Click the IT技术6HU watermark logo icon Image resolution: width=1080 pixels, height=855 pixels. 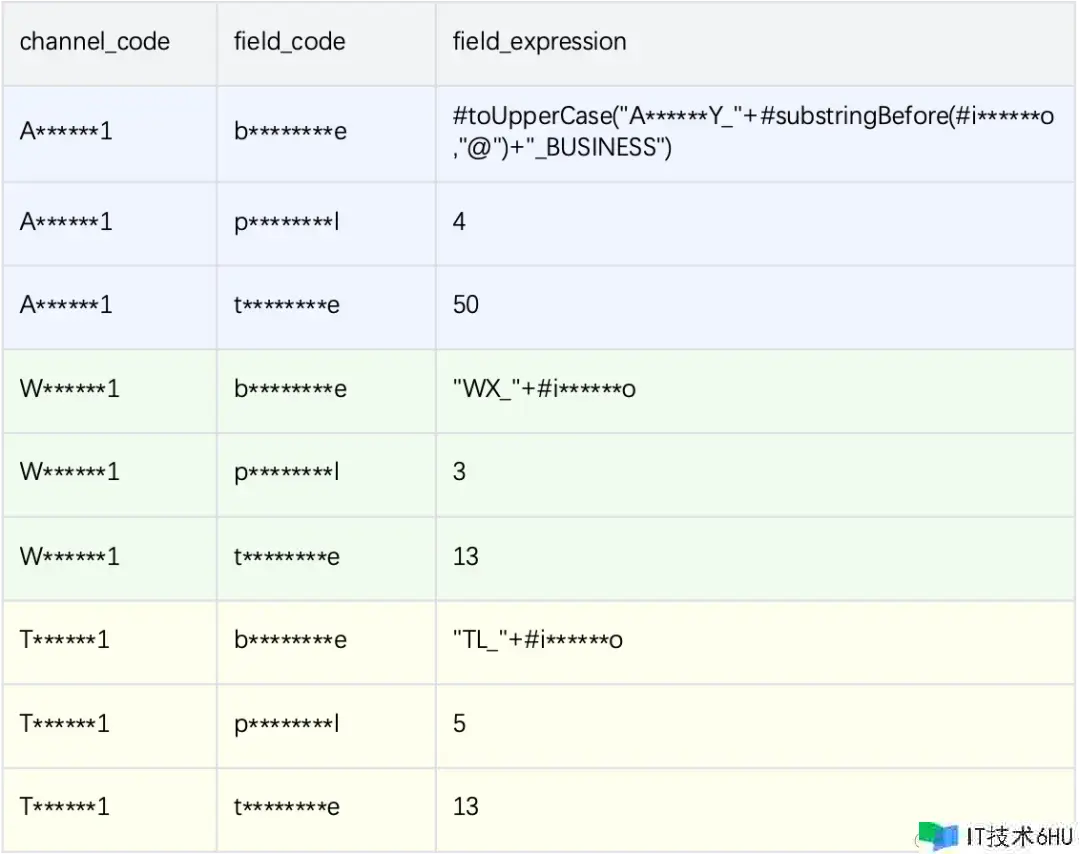point(938,836)
